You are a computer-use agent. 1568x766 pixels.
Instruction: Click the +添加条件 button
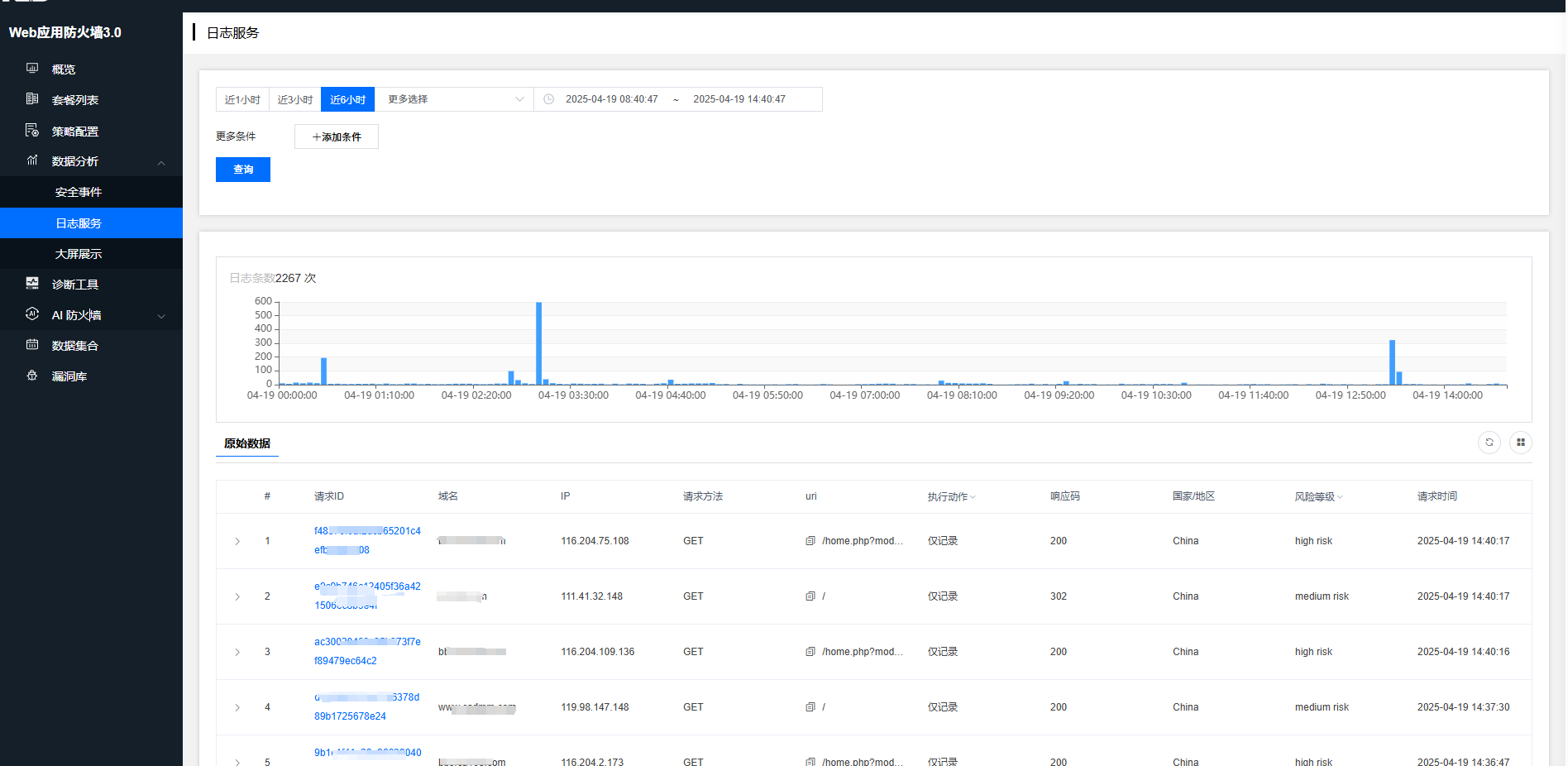337,136
